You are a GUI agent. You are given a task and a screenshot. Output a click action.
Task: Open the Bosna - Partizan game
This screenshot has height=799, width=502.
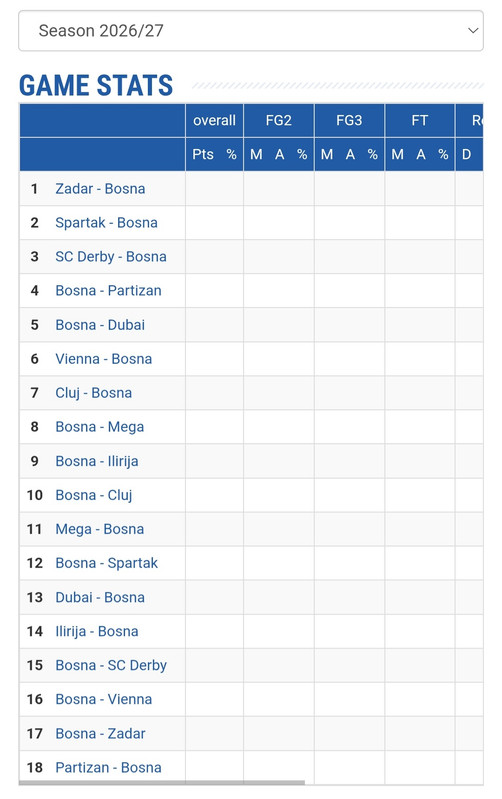[109, 291]
